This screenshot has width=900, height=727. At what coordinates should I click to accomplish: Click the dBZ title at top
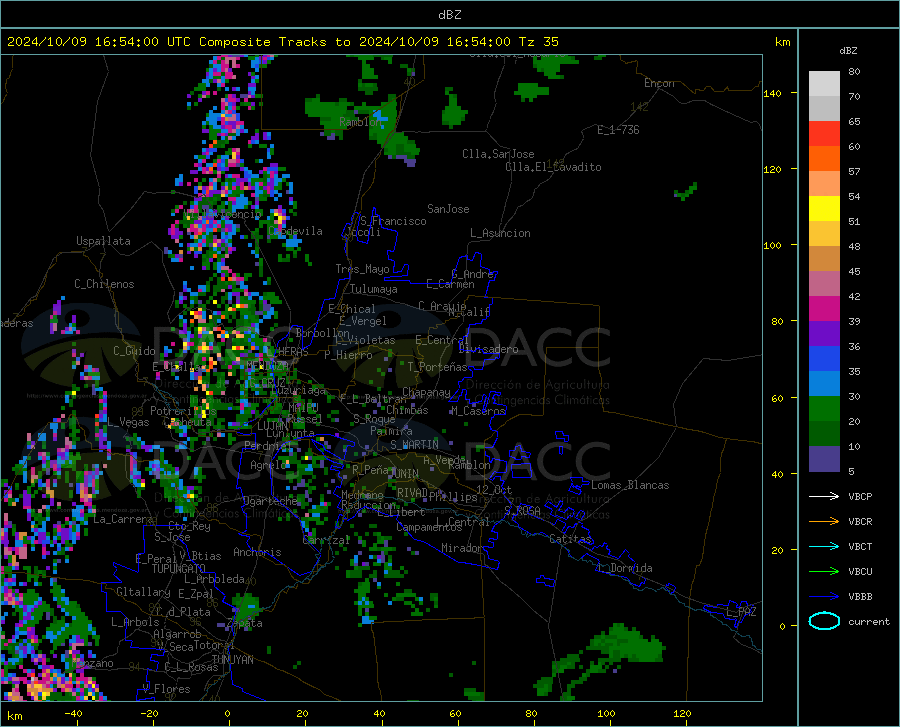coord(449,15)
